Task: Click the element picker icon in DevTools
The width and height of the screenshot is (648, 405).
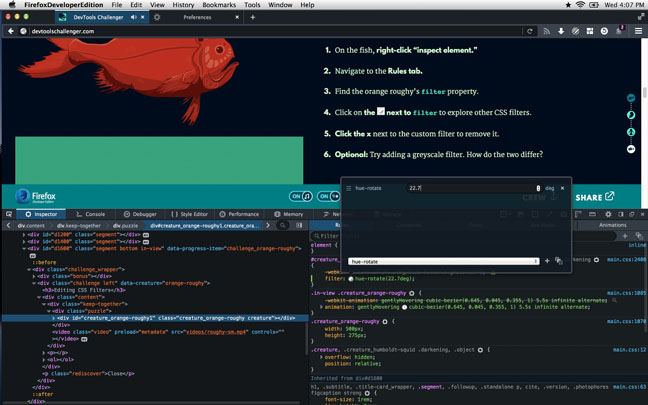Action: 9,214
